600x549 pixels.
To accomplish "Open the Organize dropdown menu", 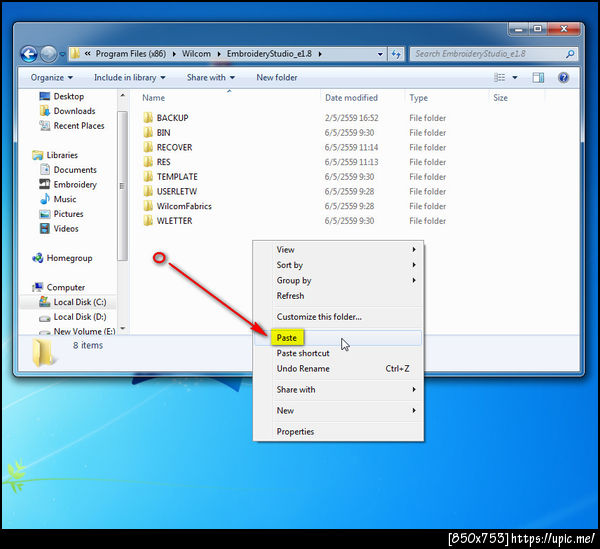I will [52, 78].
